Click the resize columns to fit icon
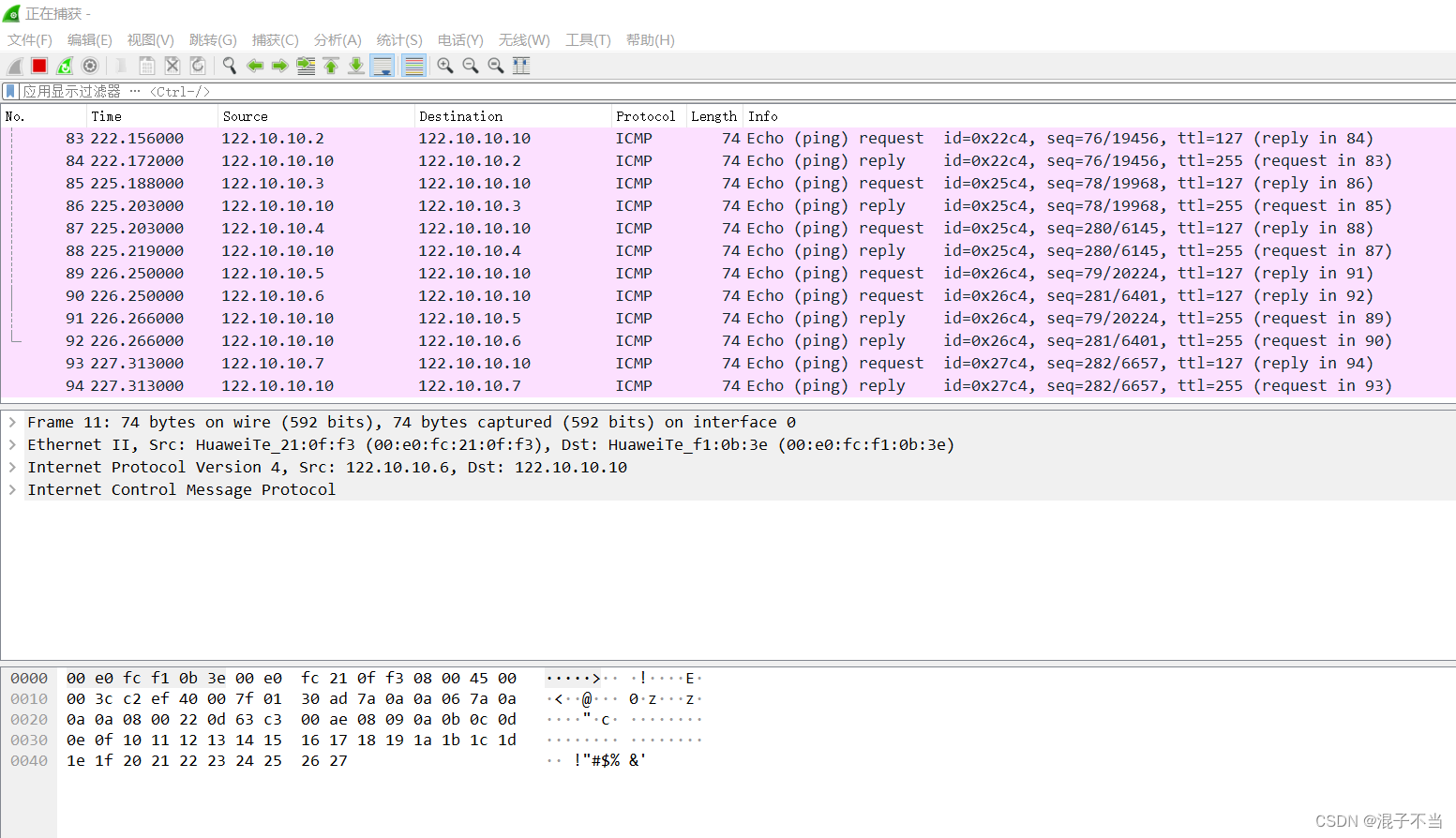The height and width of the screenshot is (838, 1456). [x=521, y=66]
